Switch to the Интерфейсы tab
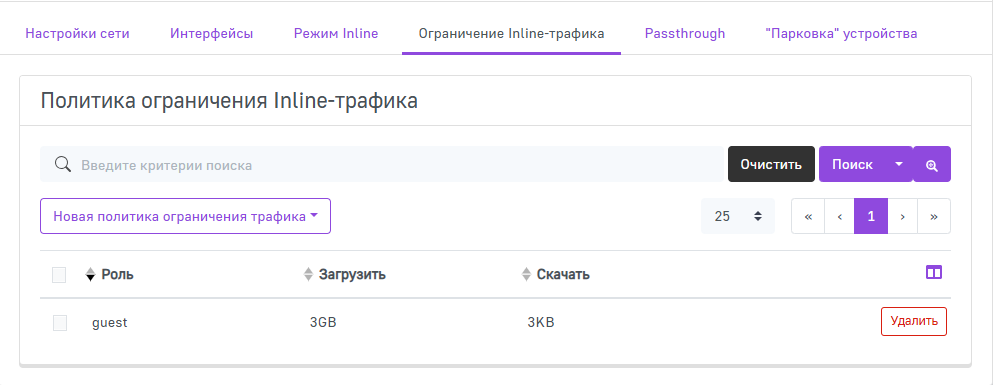Viewport: 993px width, 385px height. click(212, 34)
